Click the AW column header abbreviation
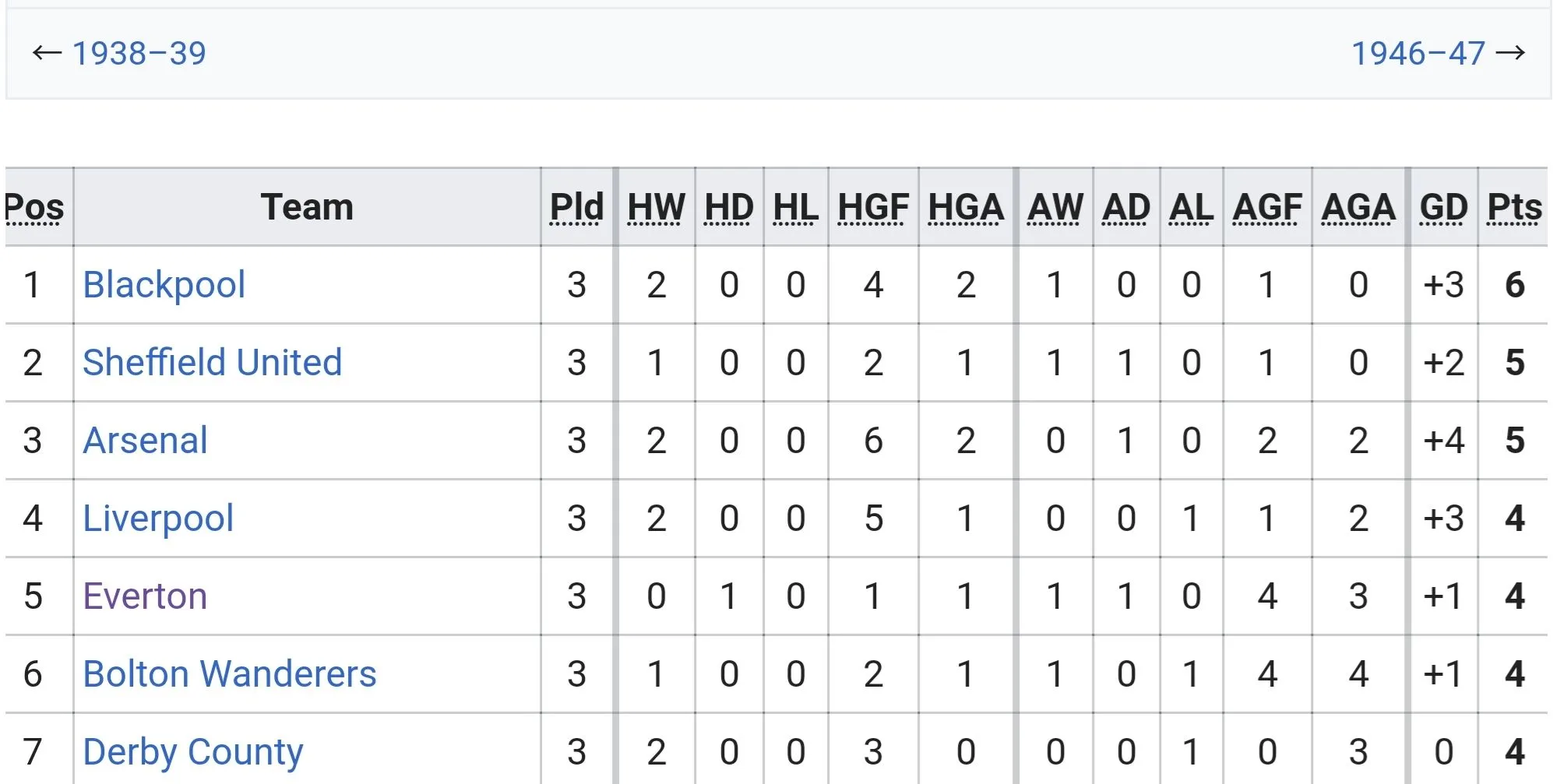 coord(1055,208)
